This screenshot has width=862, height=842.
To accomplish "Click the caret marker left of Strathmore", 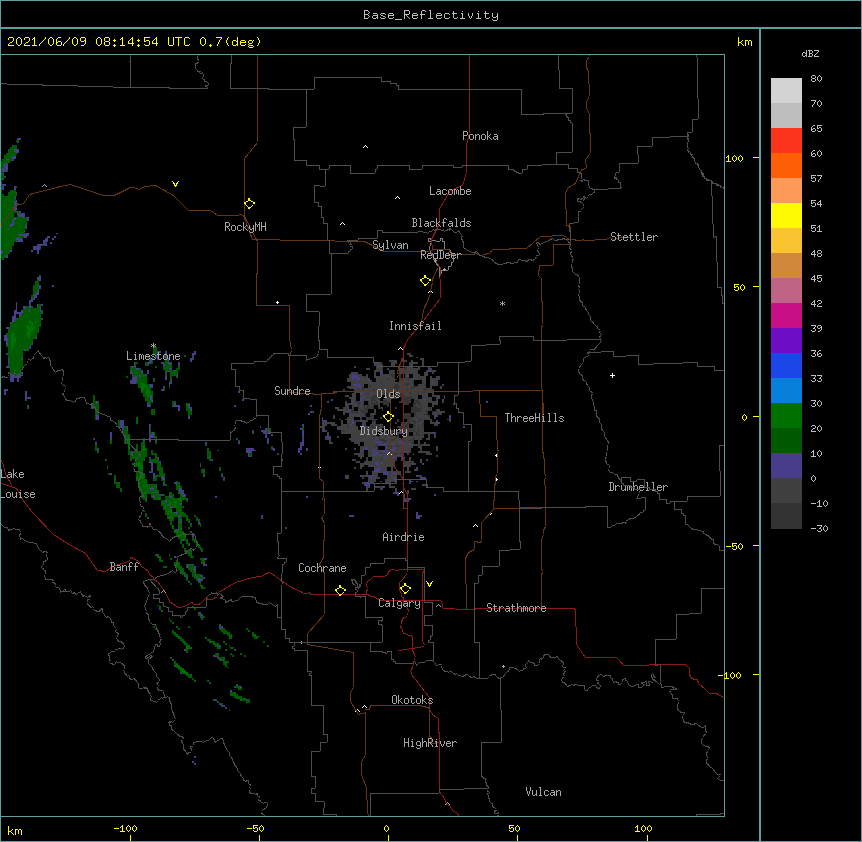I will (438, 605).
